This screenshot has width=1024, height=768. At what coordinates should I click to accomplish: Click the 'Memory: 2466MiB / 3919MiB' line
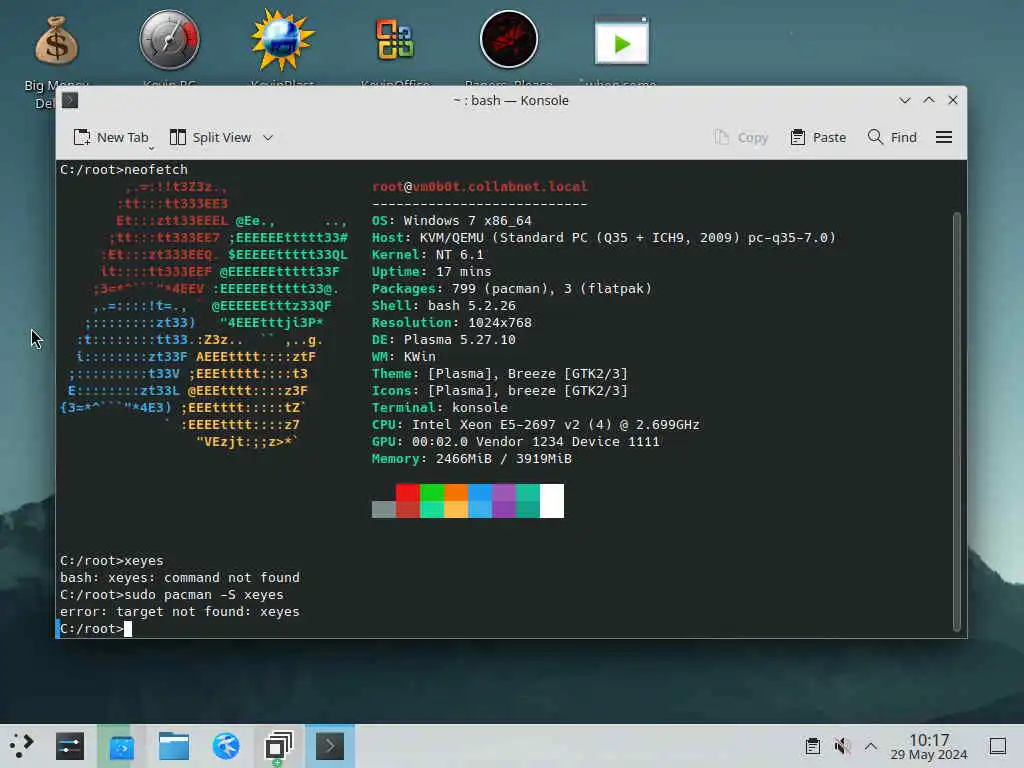(472, 458)
